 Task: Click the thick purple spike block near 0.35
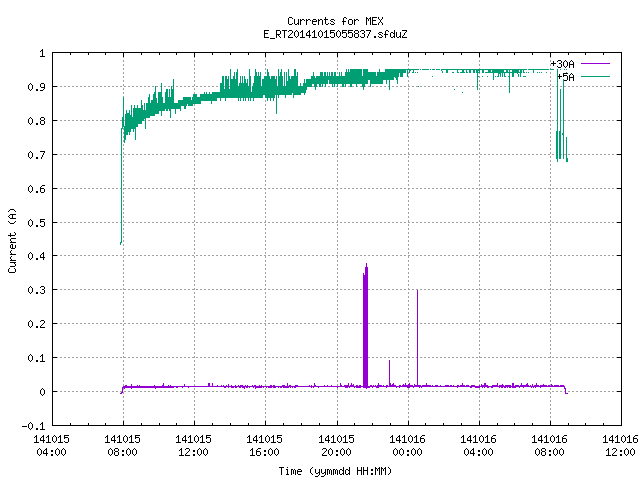pos(365,327)
